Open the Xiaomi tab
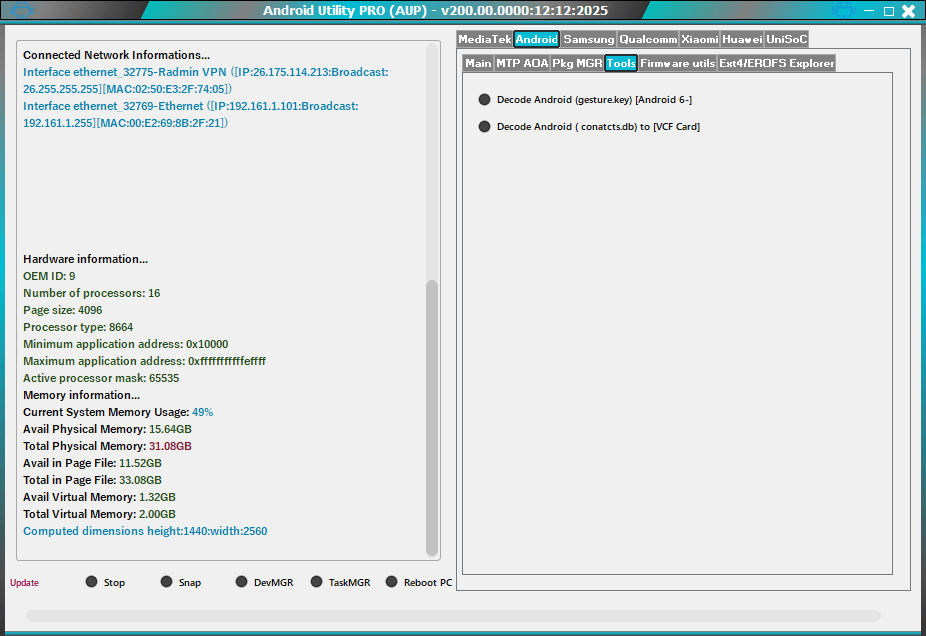Image resolution: width=926 pixels, height=636 pixels. (700, 39)
